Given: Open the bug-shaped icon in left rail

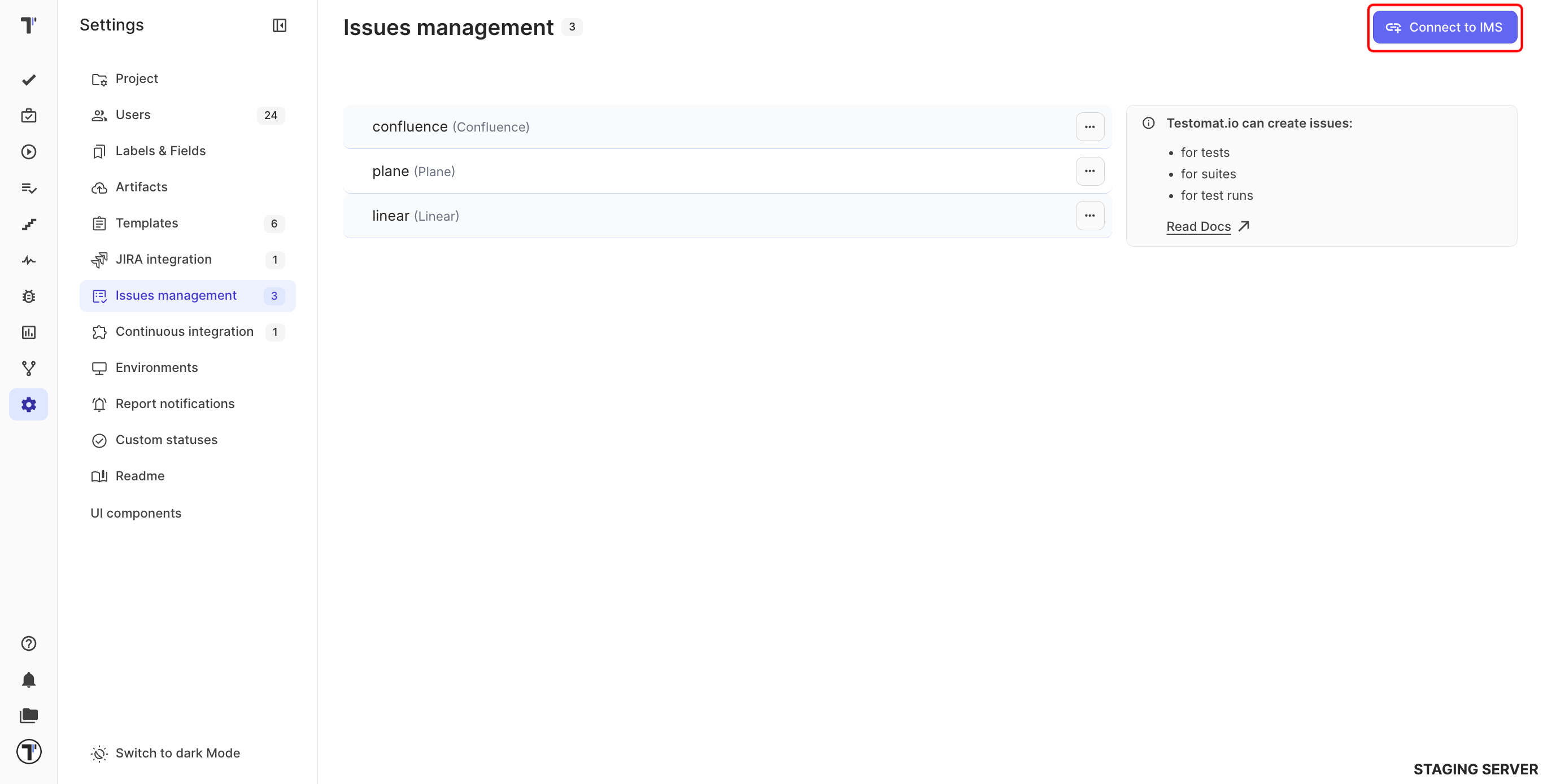Looking at the screenshot, I should [29, 296].
